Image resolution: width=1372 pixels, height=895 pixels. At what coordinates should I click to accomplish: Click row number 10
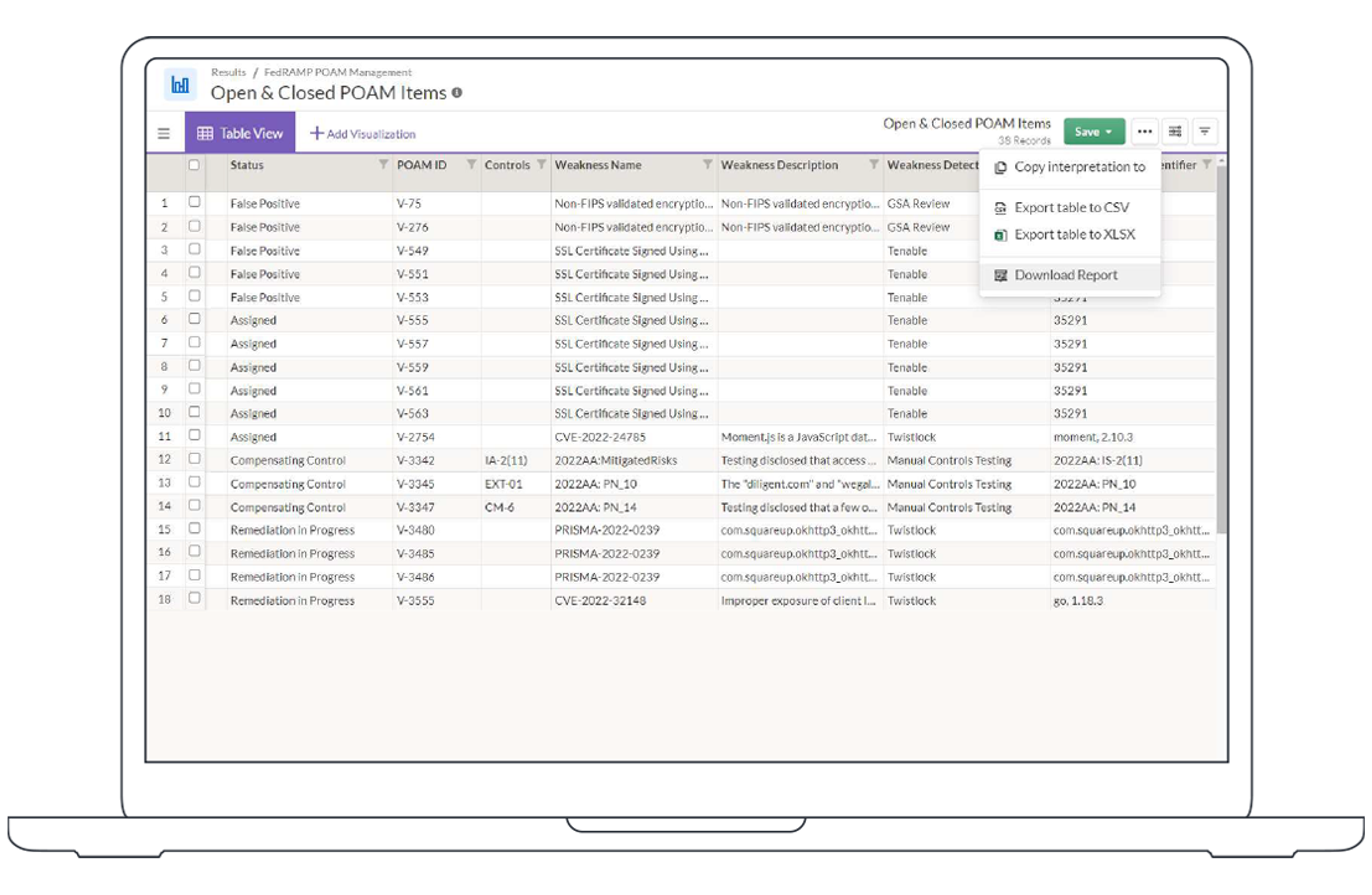[164, 414]
